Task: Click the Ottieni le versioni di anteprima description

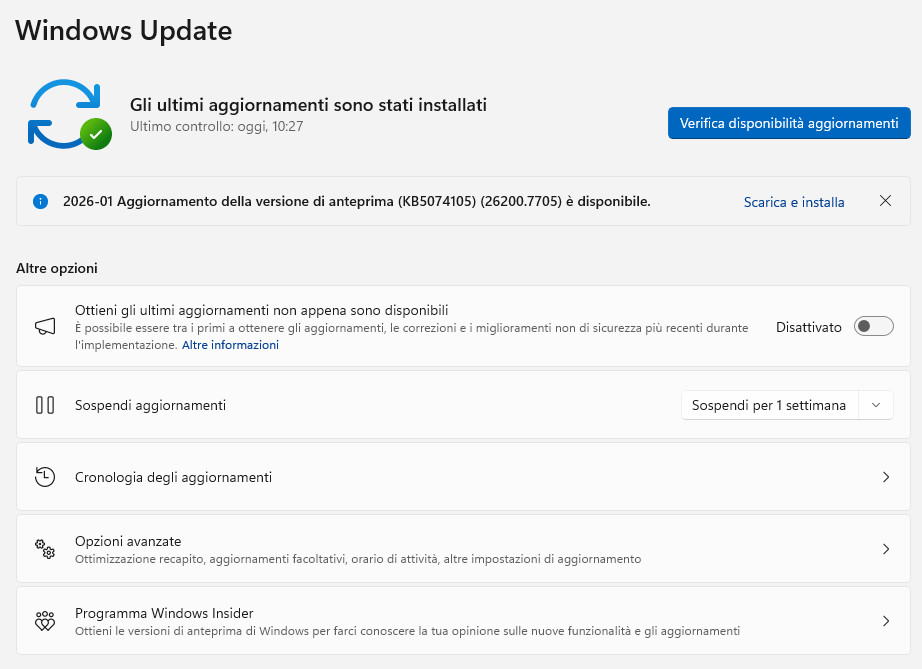Action: [x=407, y=631]
